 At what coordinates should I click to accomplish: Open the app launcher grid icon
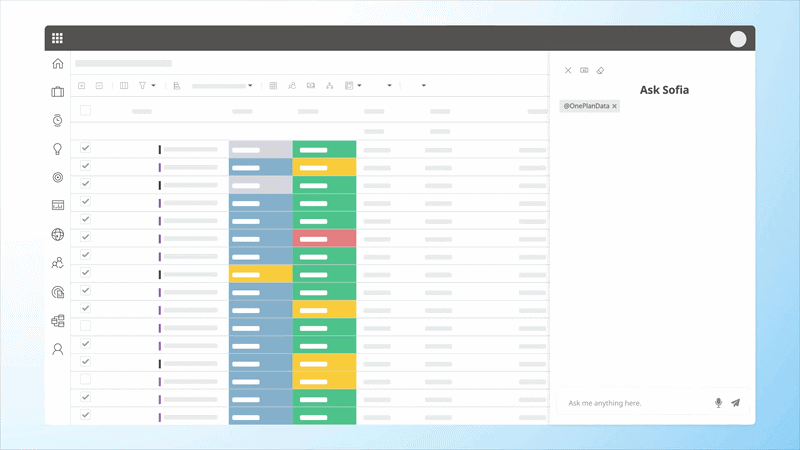[57, 38]
